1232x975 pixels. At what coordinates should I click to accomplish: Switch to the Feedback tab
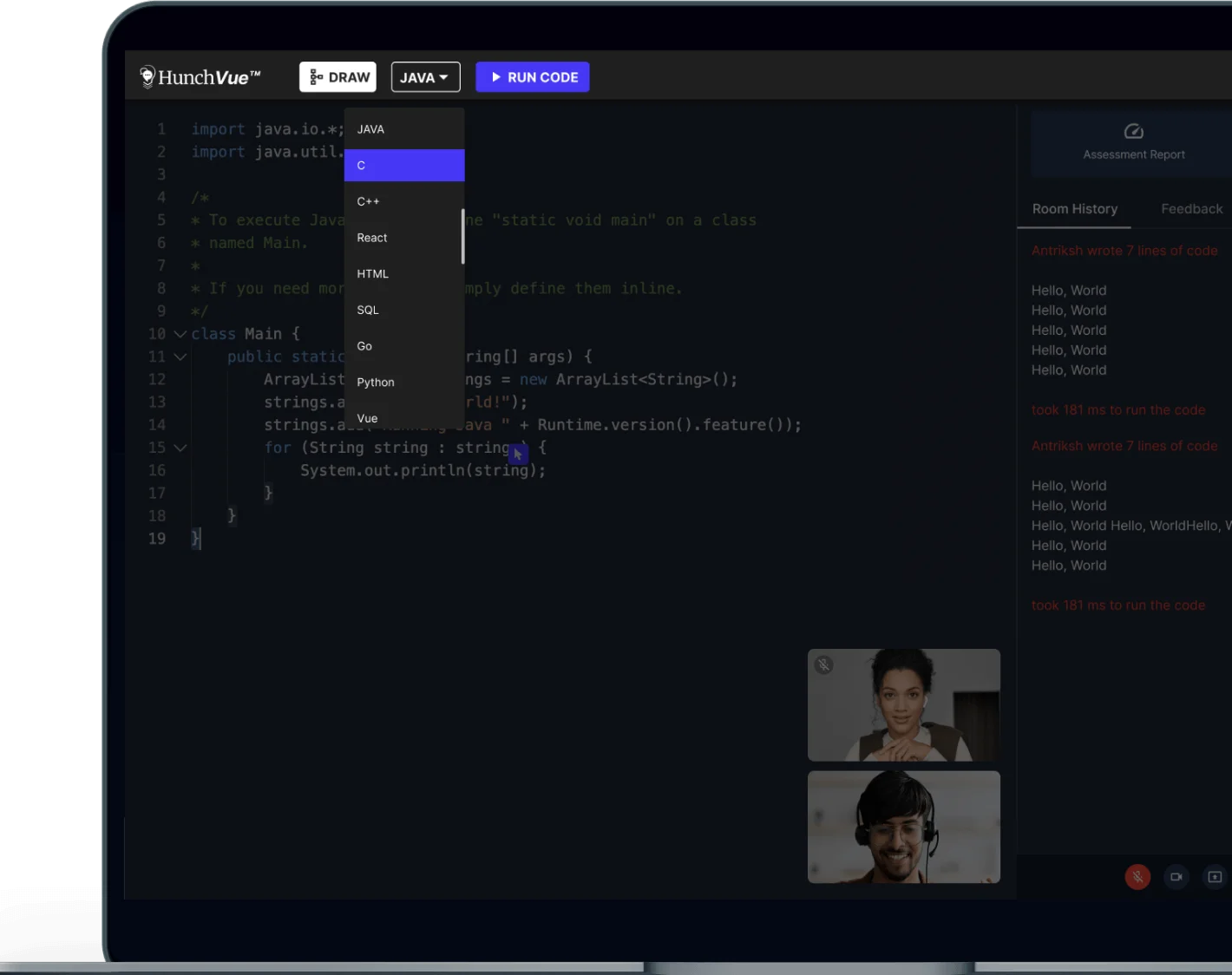[1191, 208]
